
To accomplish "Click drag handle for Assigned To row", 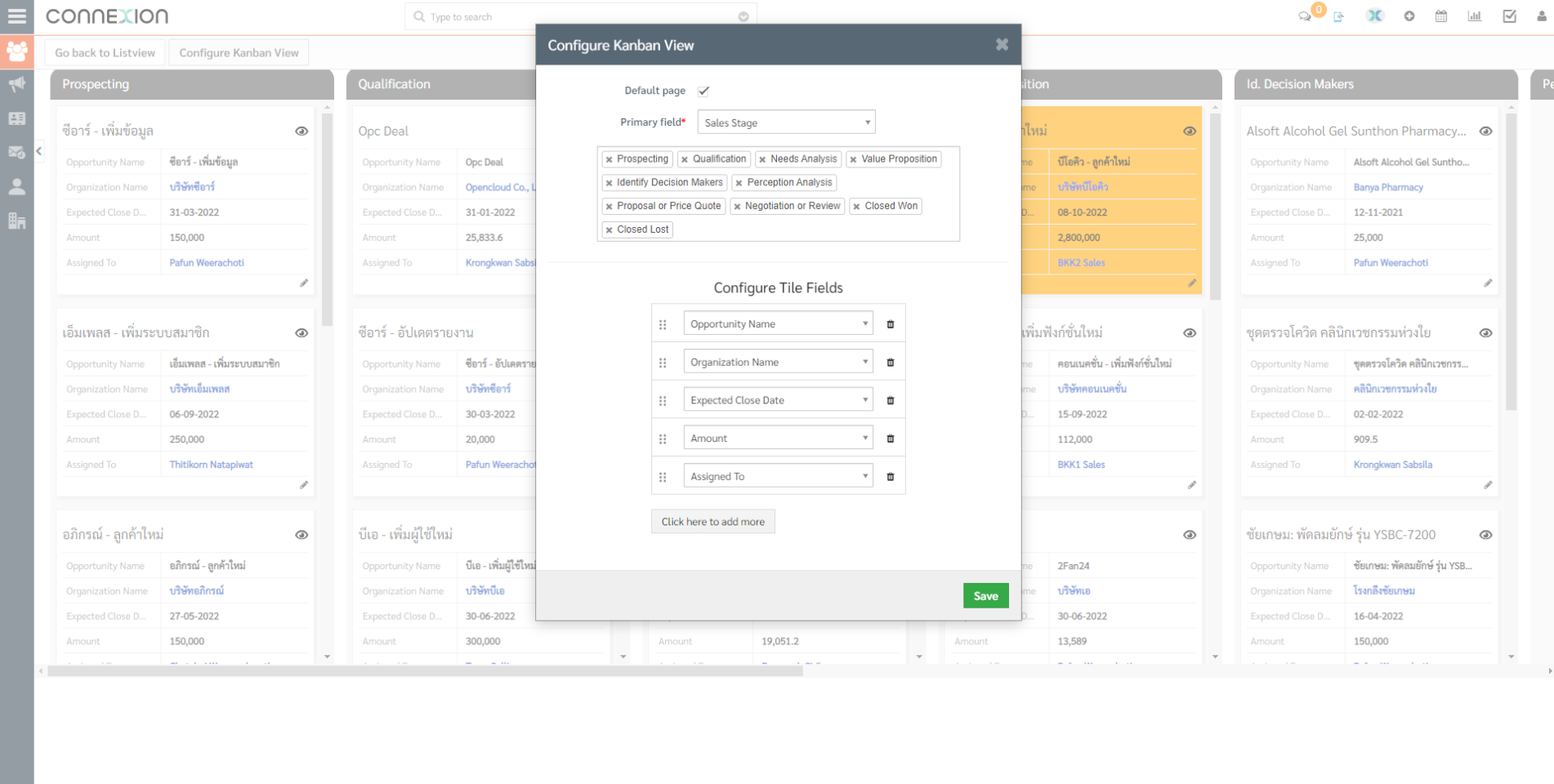I will 663,477.
